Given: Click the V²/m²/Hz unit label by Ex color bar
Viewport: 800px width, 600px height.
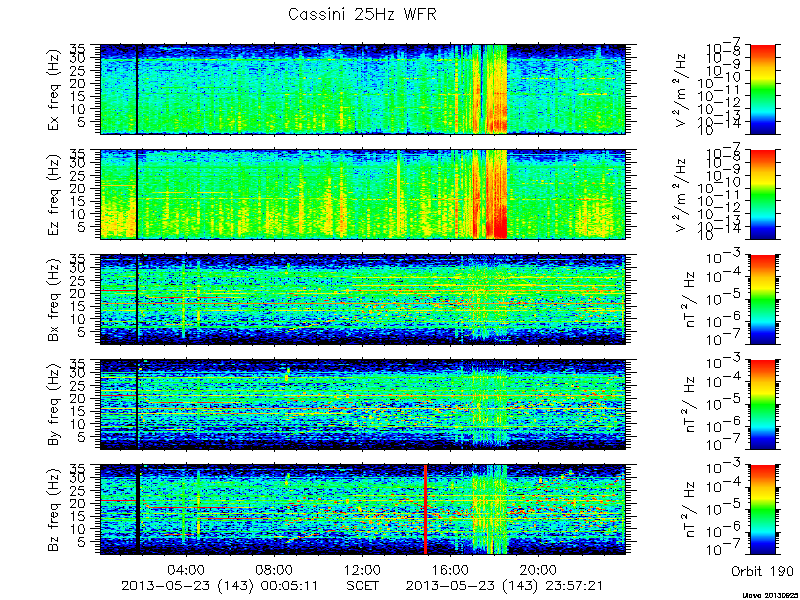Looking at the screenshot, I should [x=682, y=89].
